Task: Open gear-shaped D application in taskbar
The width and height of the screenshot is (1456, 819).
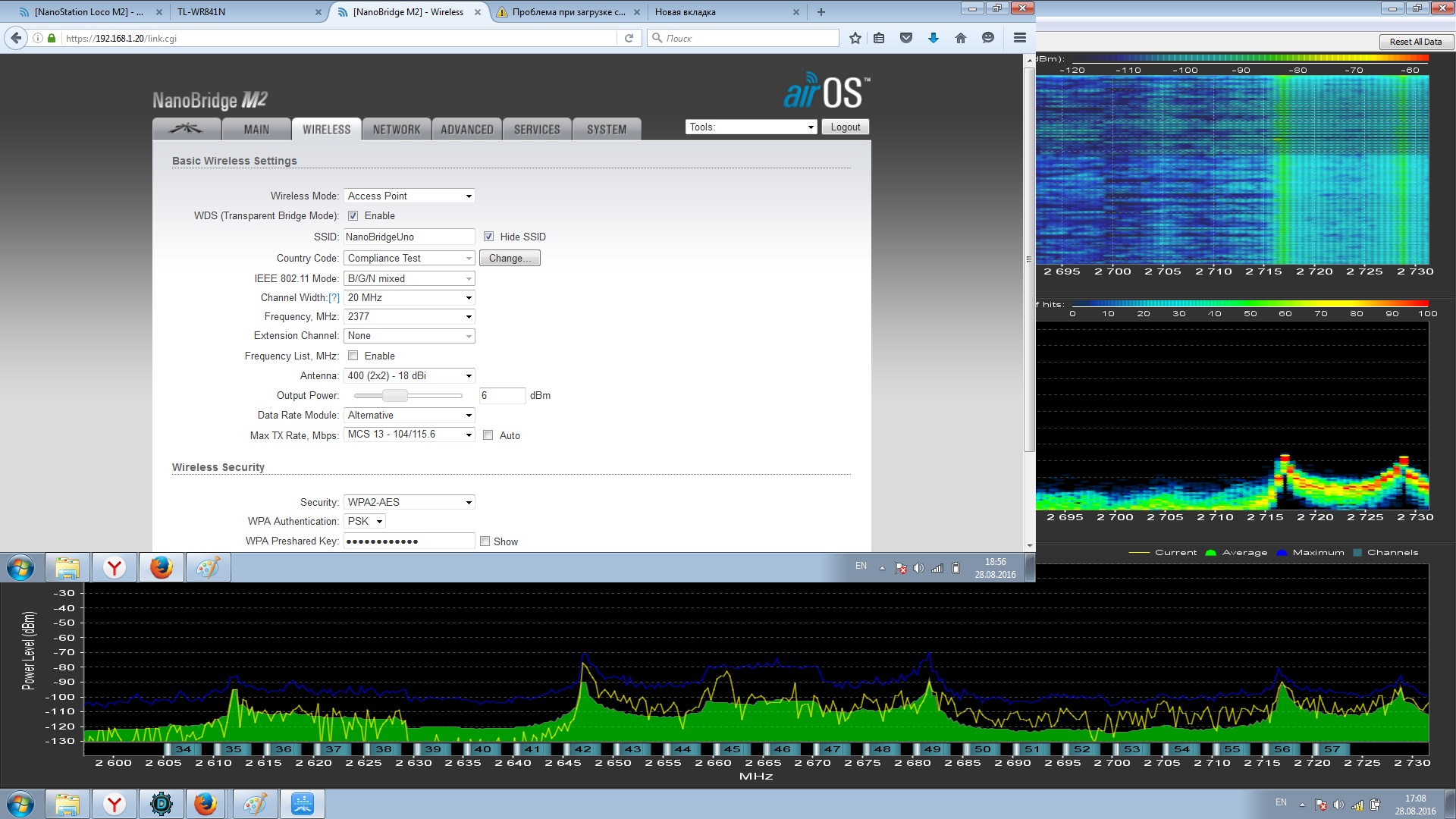Action: click(x=162, y=804)
